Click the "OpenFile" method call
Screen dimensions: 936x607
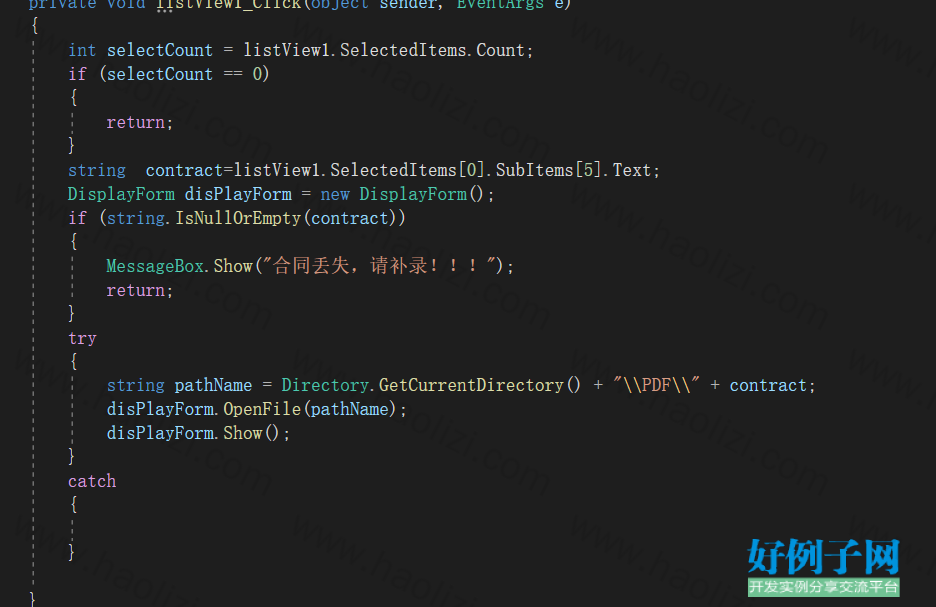tap(262, 409)
